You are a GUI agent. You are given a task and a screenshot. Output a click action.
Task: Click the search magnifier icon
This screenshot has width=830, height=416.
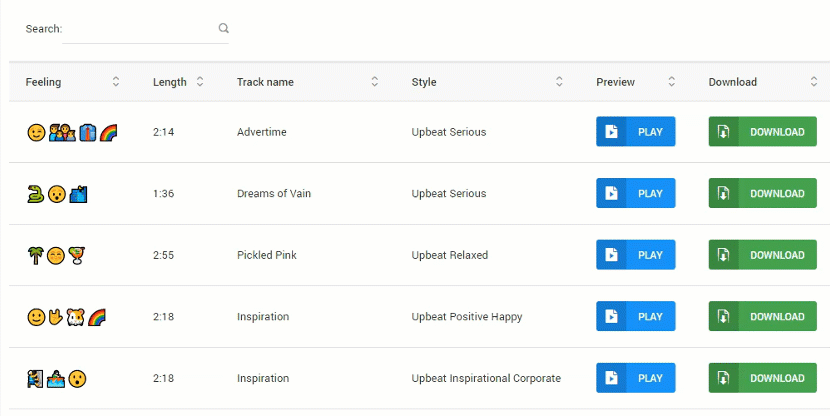[224, 29]
